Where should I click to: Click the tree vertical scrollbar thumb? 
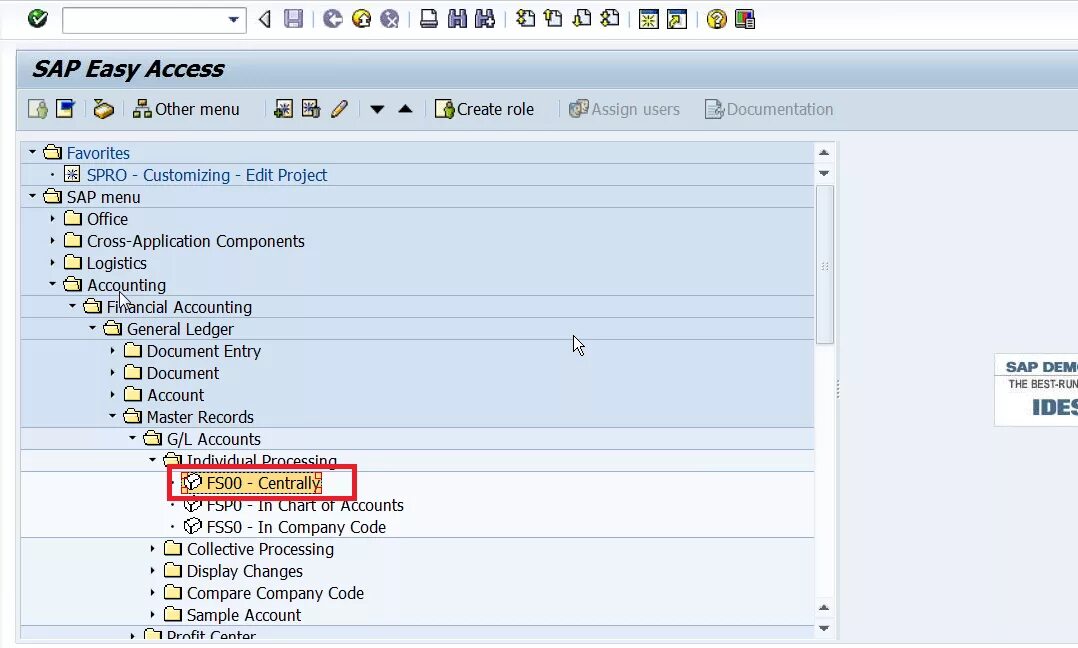coord(824,265)
